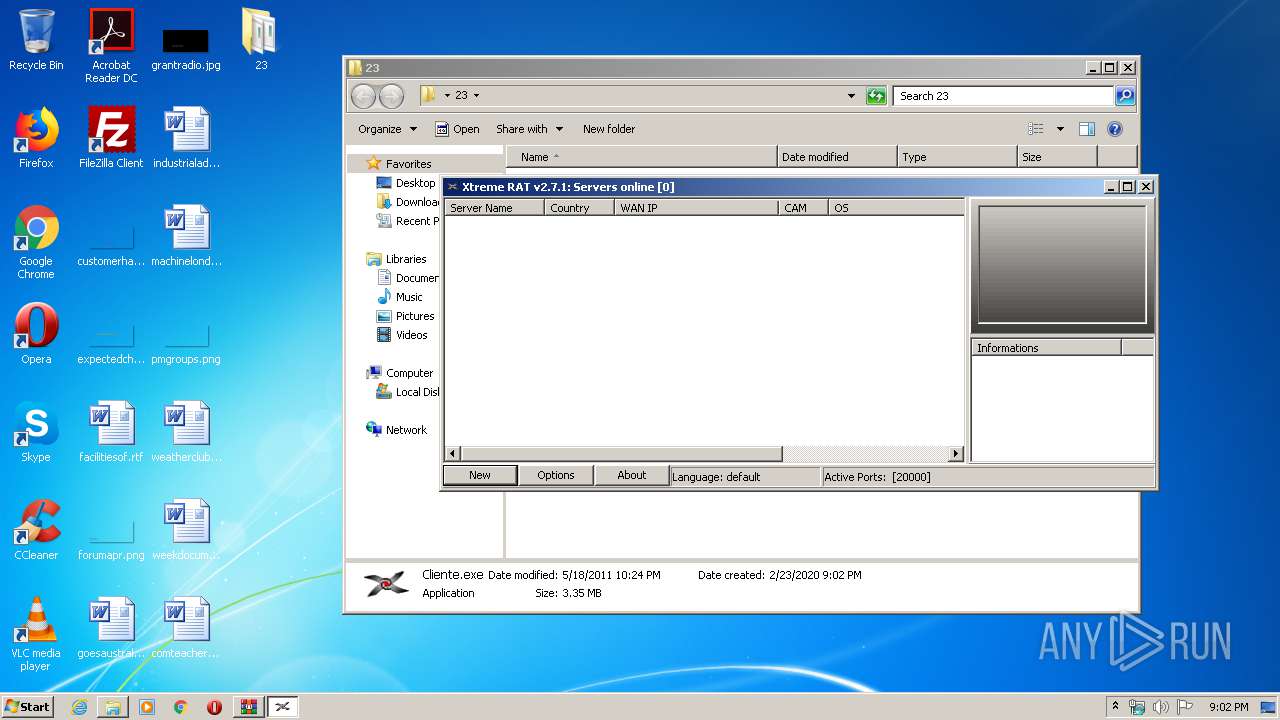Select Libraries in the navigation pane
Image resolution: width=1280 pixels, height=720 pixels.
click(397, 259)
